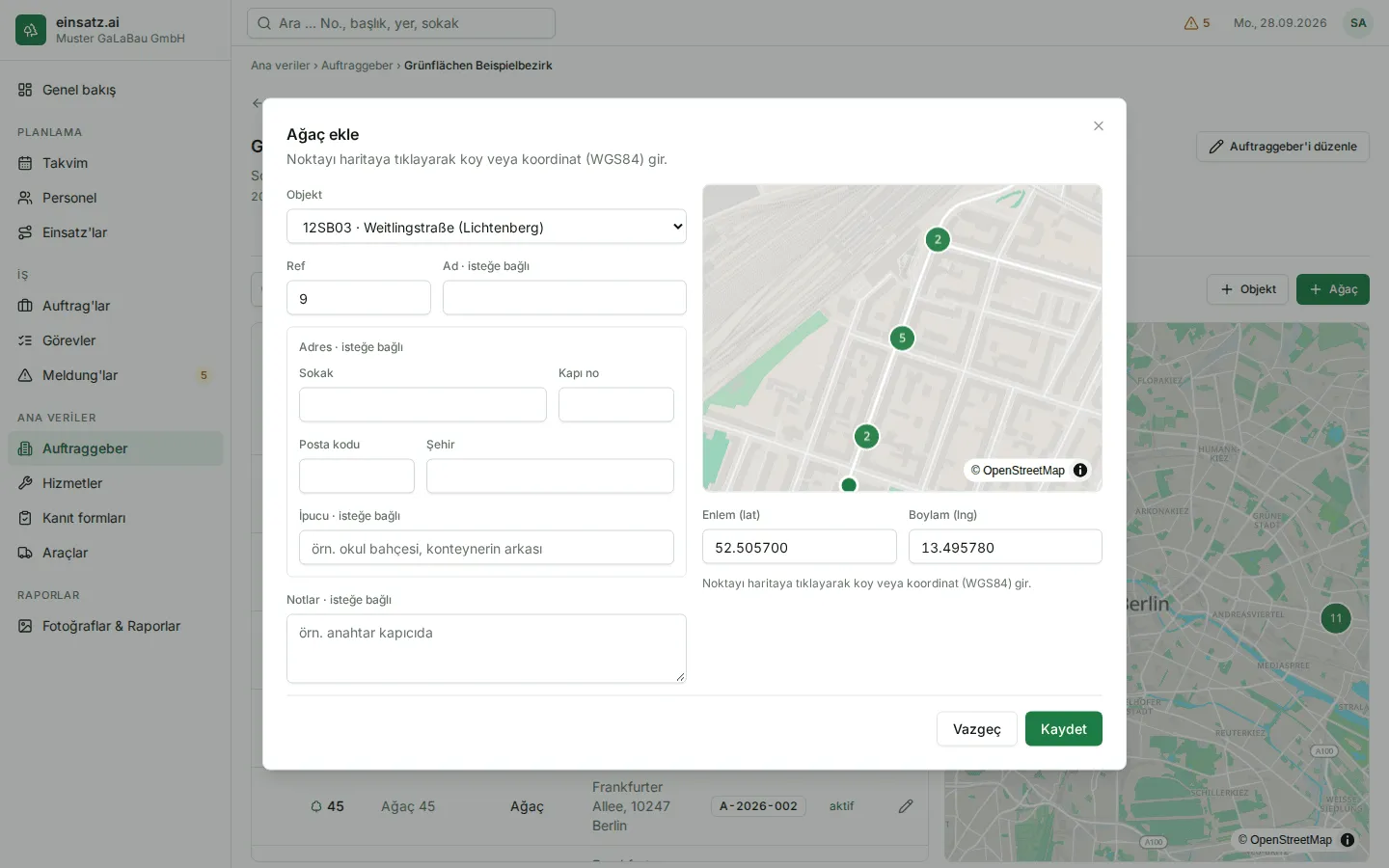The height and width of the screenshot is (868, 1389).
Task: Click the edit pencil for Ağaç 45
Action: coord(906,806)
